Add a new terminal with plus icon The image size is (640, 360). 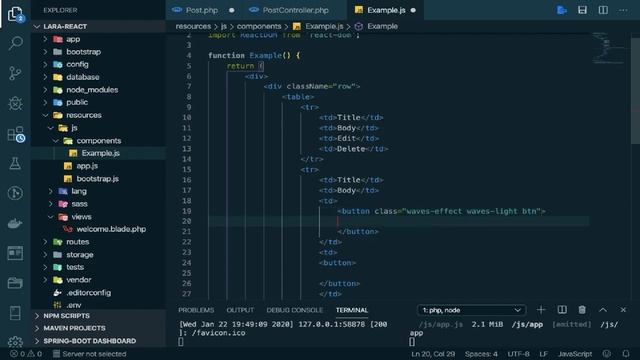click(x=541, y=310)
